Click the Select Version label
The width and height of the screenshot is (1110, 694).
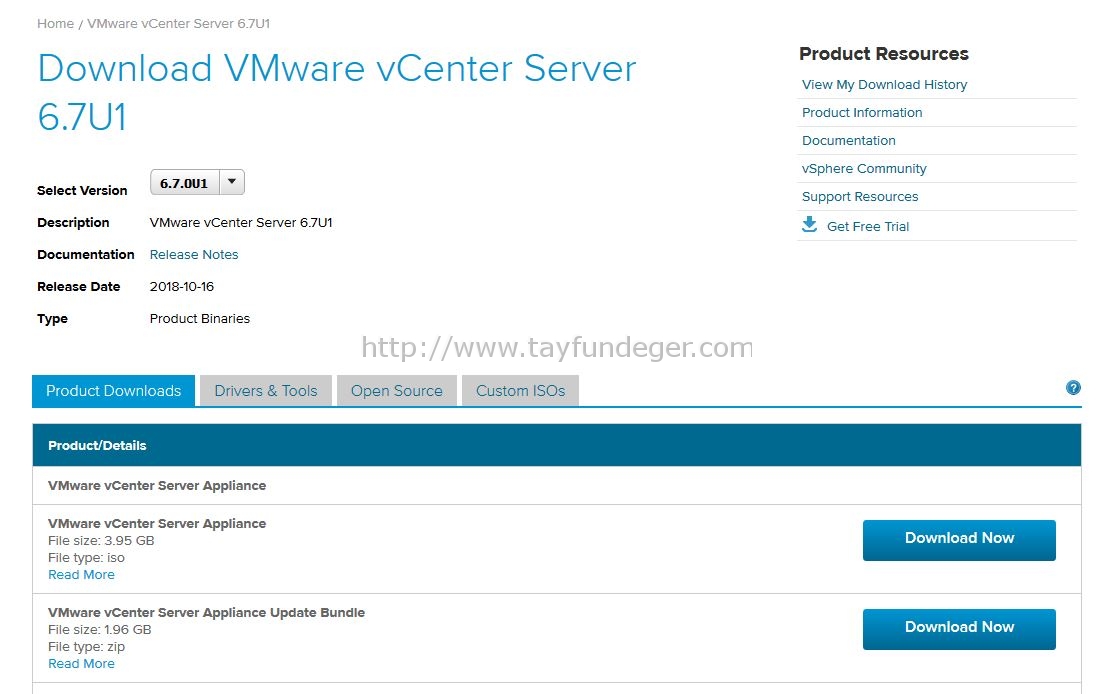[x=82, y=190]
